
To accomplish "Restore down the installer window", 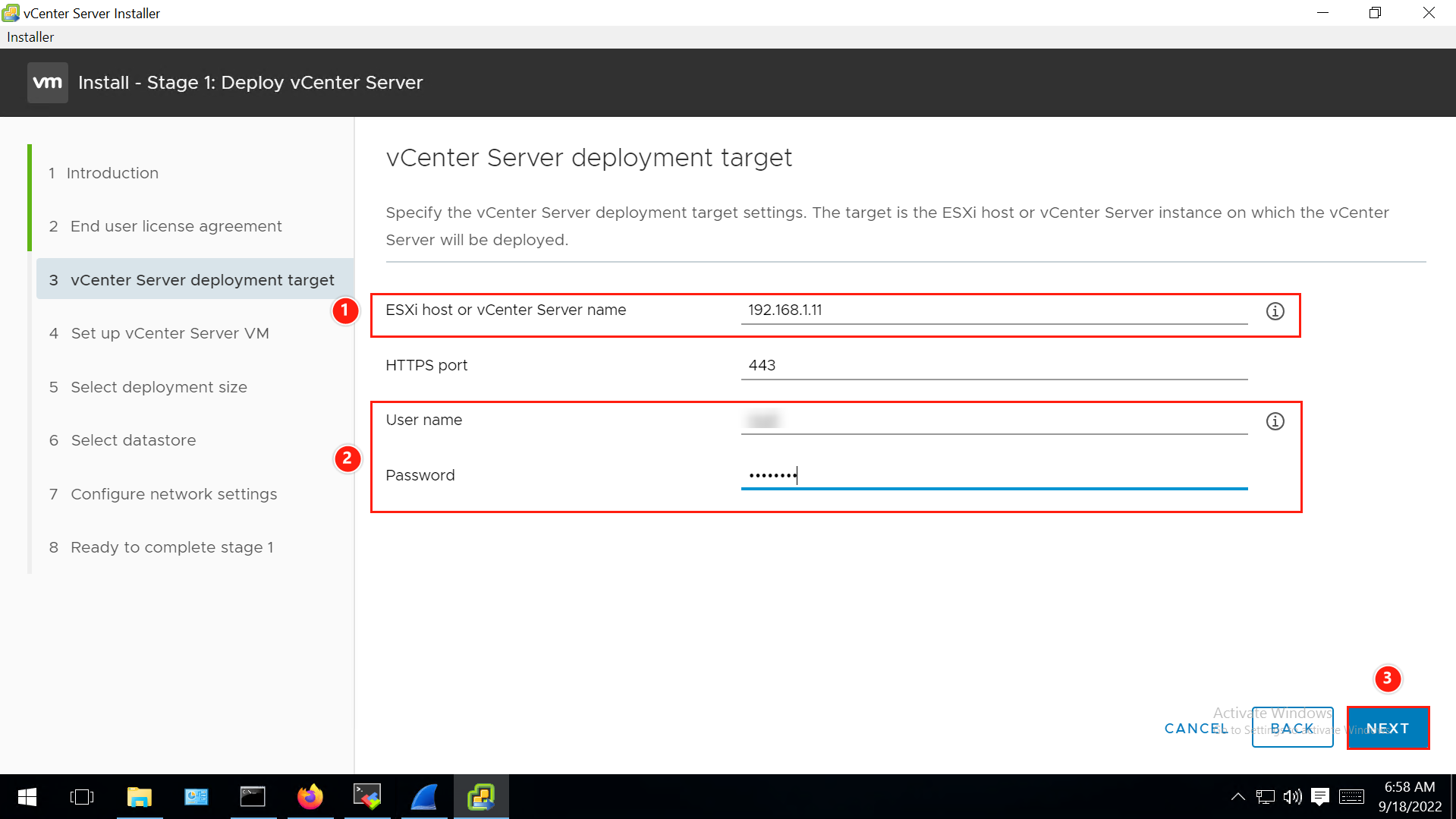I will [1375, 13].
